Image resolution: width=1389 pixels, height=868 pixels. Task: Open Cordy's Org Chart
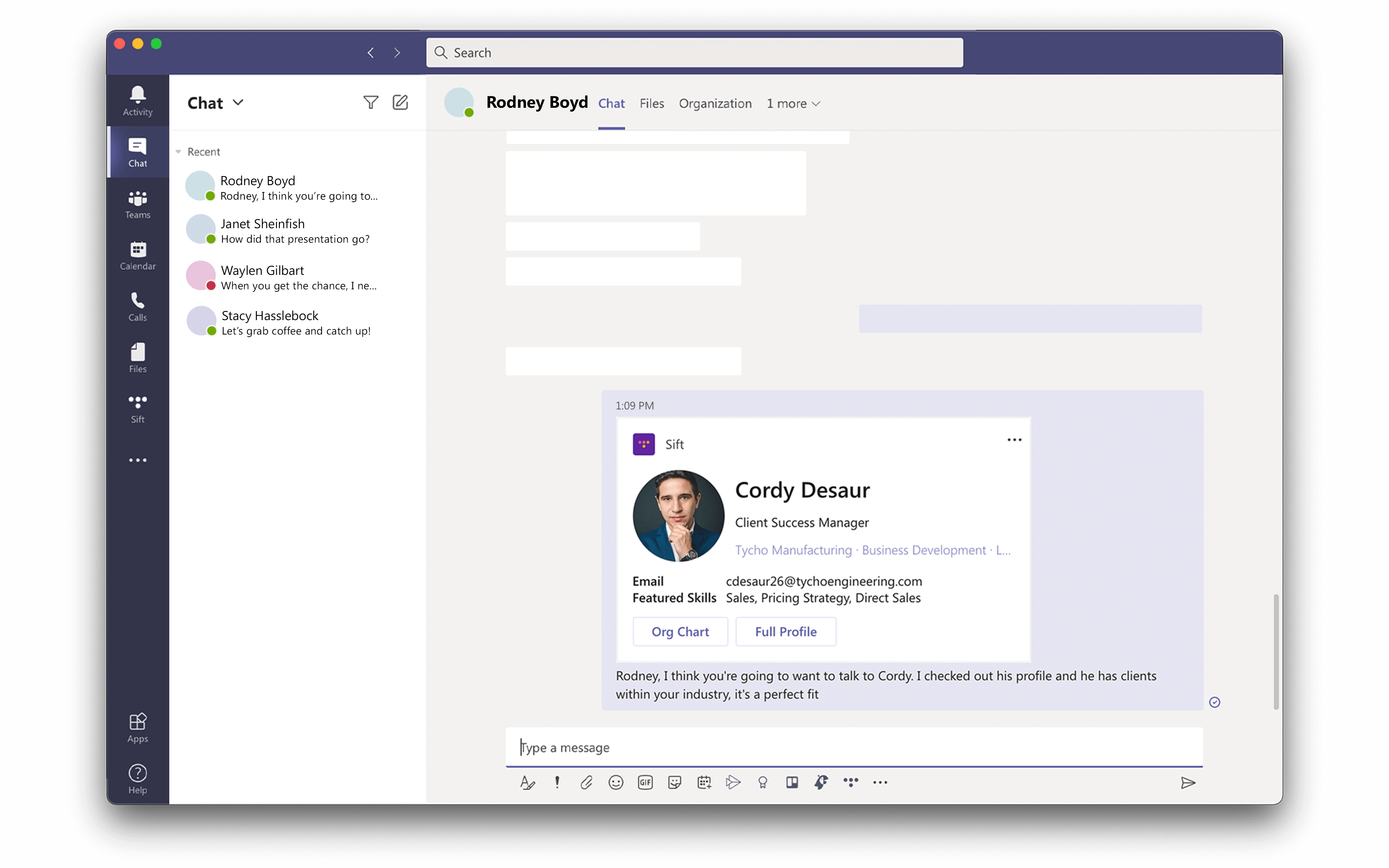click(x=680, y=631)
